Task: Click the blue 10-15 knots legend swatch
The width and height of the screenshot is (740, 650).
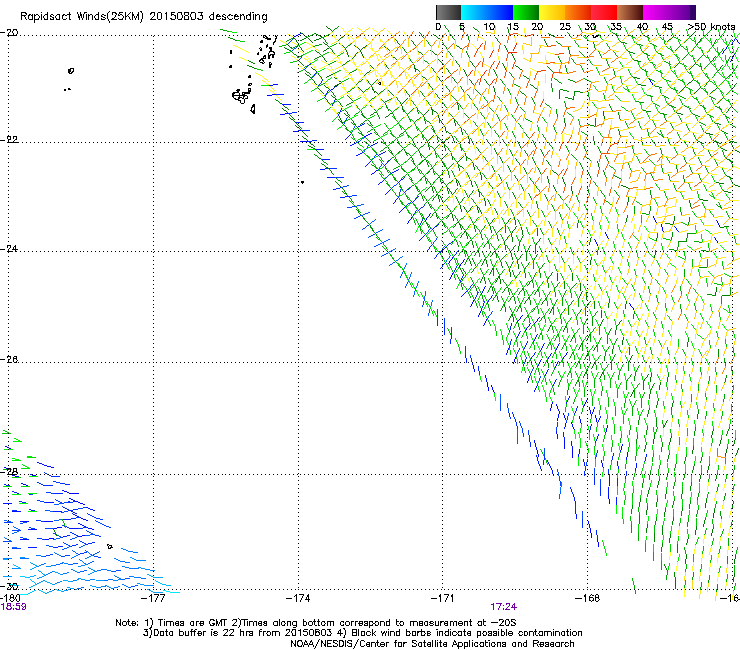Action: point(500,12)
